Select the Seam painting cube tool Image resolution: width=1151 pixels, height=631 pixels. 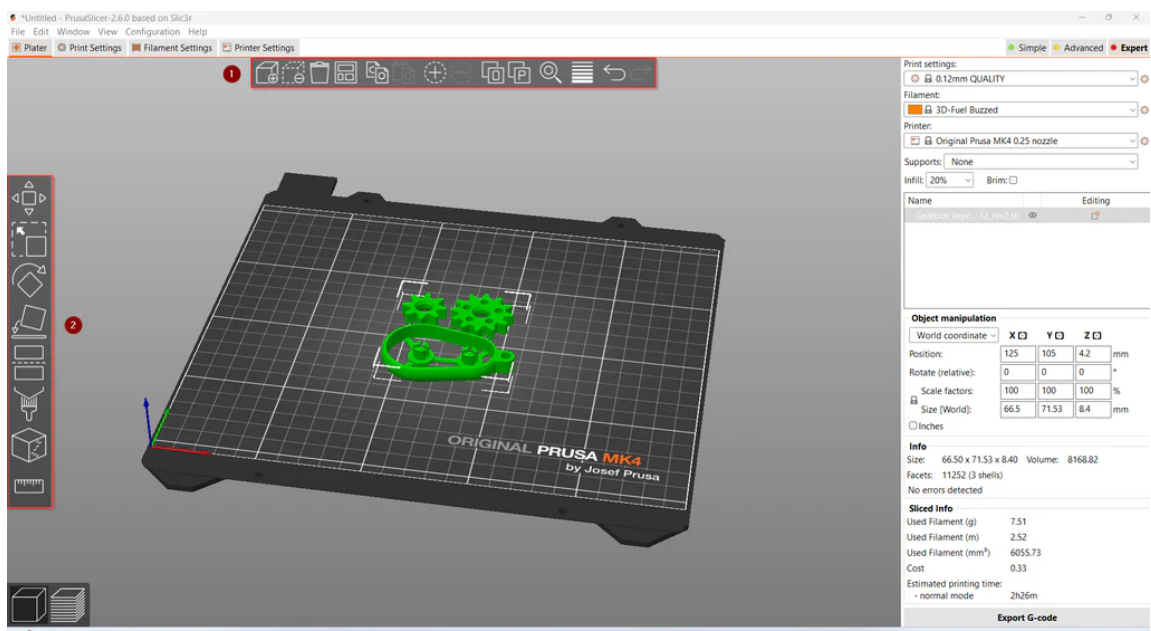[29, 445]
